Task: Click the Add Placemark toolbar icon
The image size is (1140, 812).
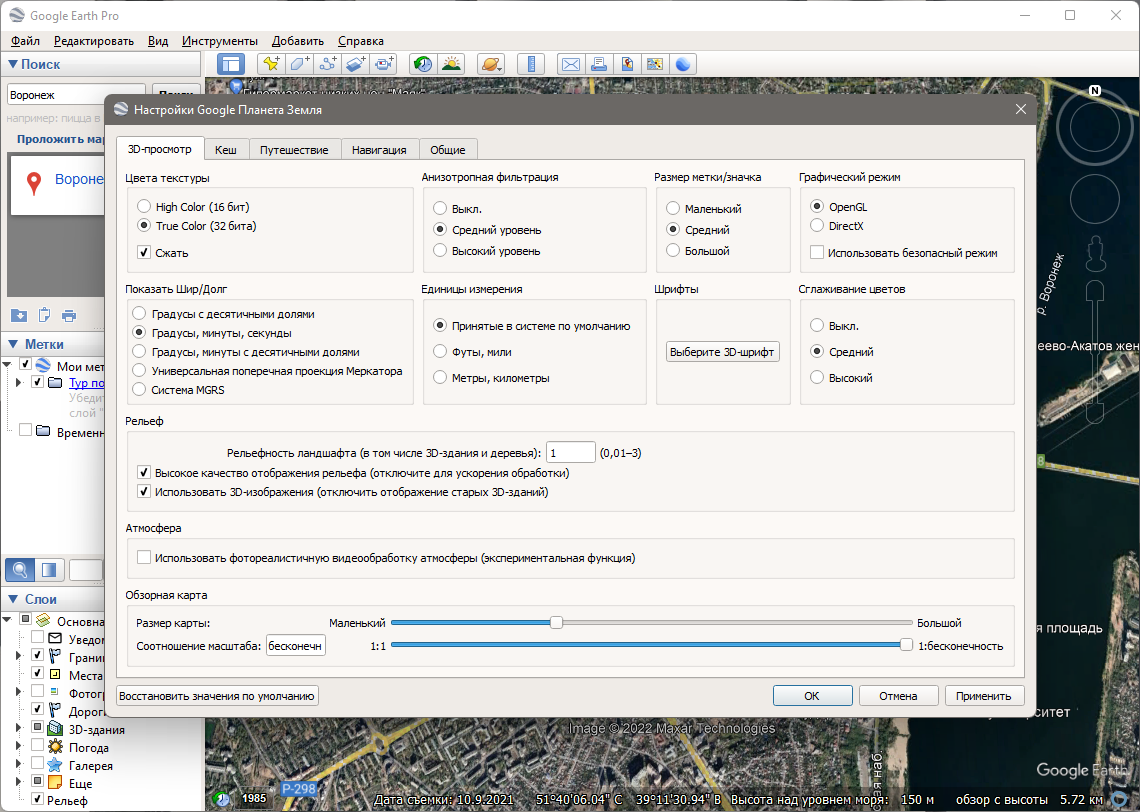Action: 269,64
